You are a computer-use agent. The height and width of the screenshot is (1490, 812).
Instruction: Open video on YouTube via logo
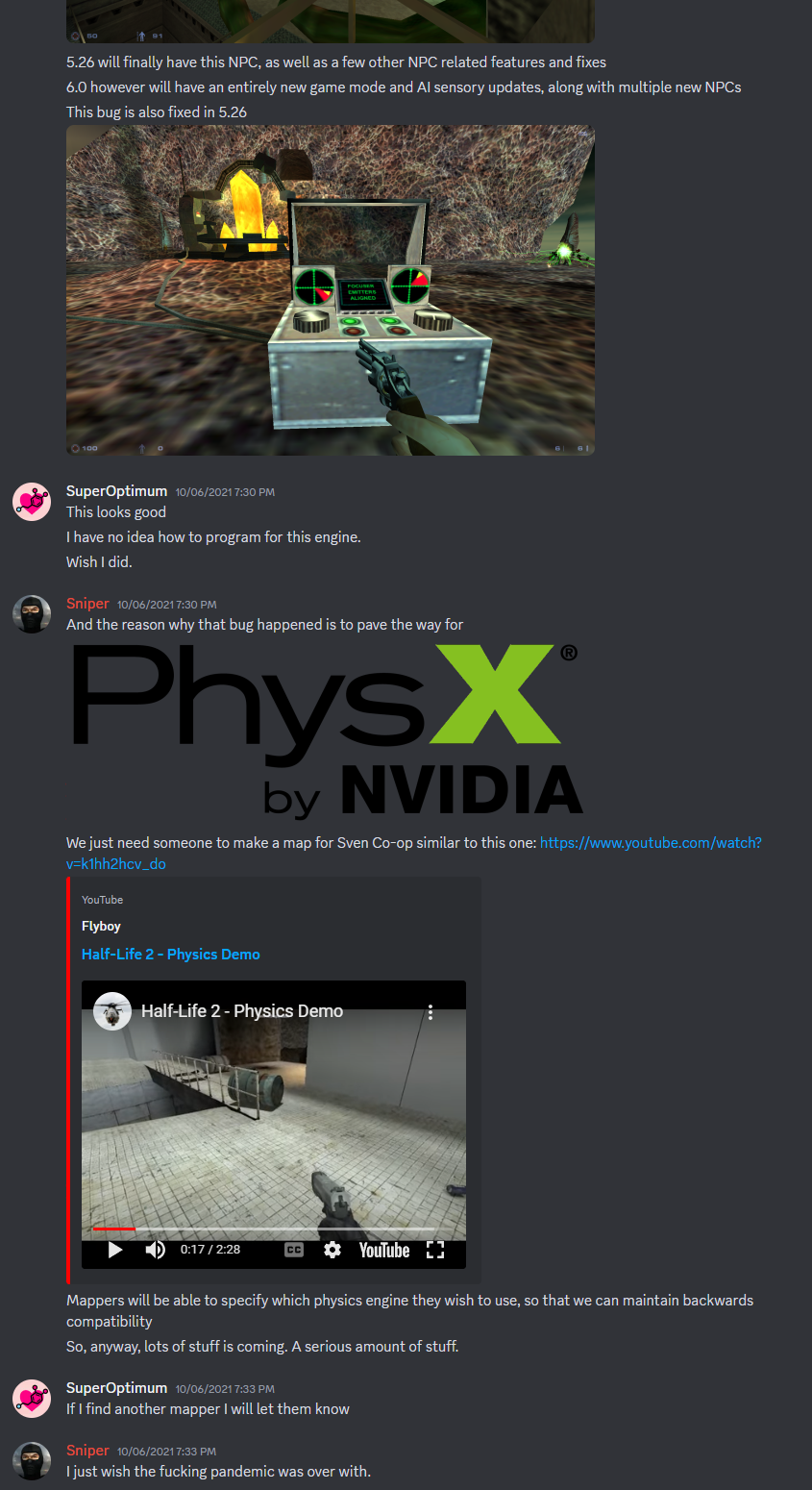coord(384,1250)
